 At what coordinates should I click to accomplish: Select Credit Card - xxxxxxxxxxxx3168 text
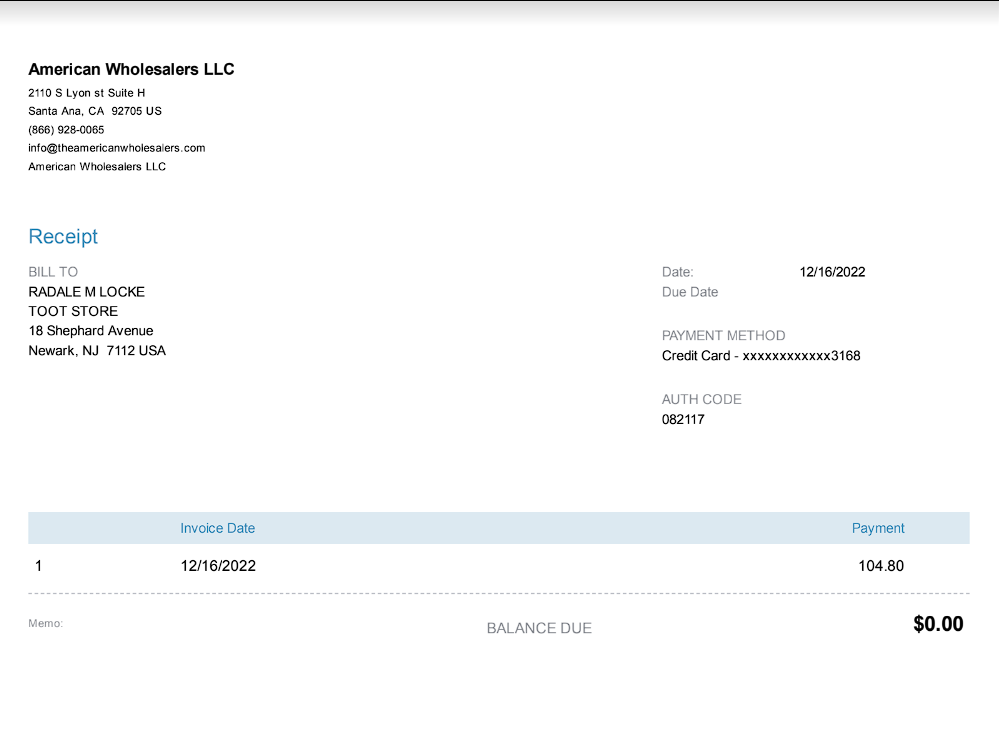click(x=761, y=355)
